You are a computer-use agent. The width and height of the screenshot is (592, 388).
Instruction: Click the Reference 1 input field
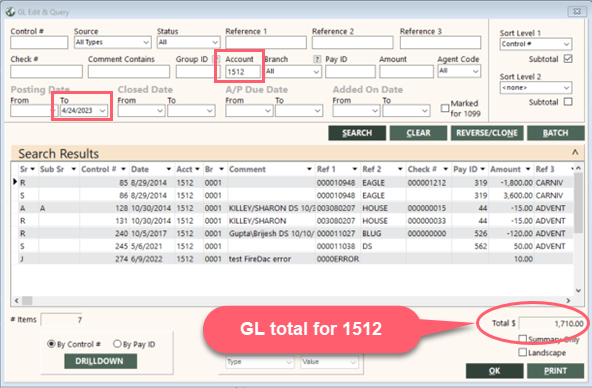[x=266, y=43]
